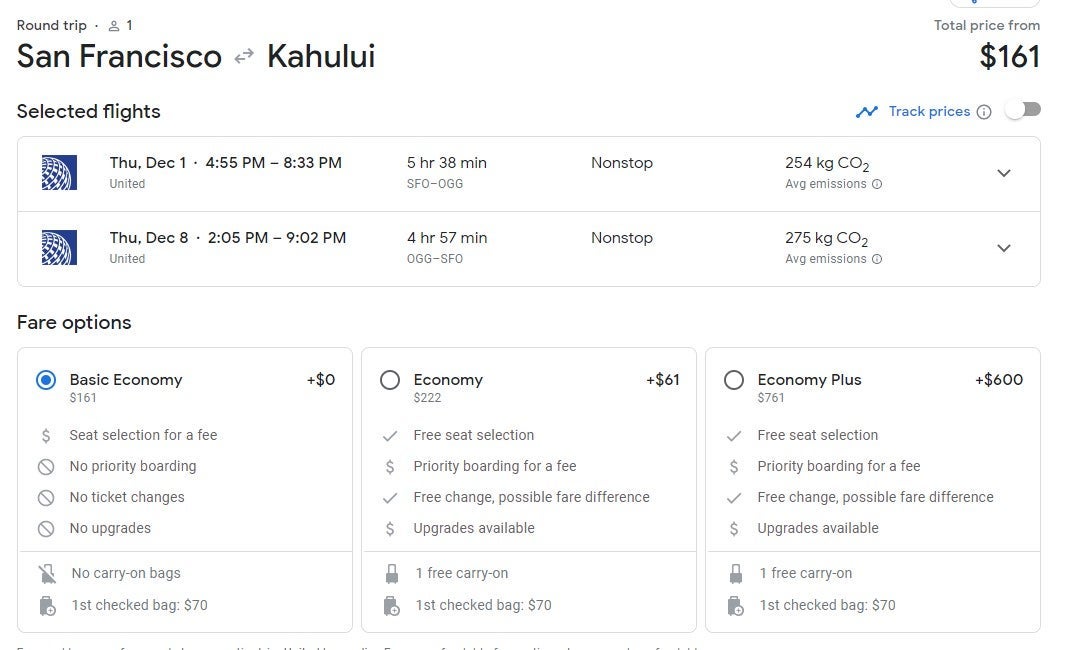Click the United logo on the Dec 1 flight
The height and width of the screenshot is (650, 1082).
[x=59, y=173]
